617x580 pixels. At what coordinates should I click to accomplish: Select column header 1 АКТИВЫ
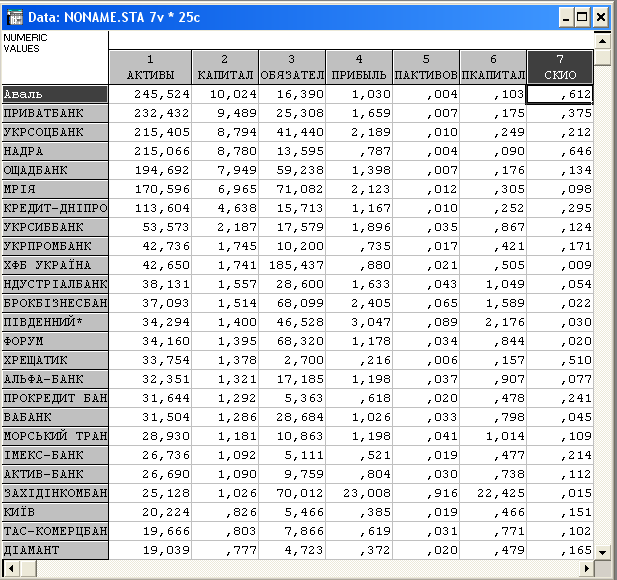click(x=150, y=68)
